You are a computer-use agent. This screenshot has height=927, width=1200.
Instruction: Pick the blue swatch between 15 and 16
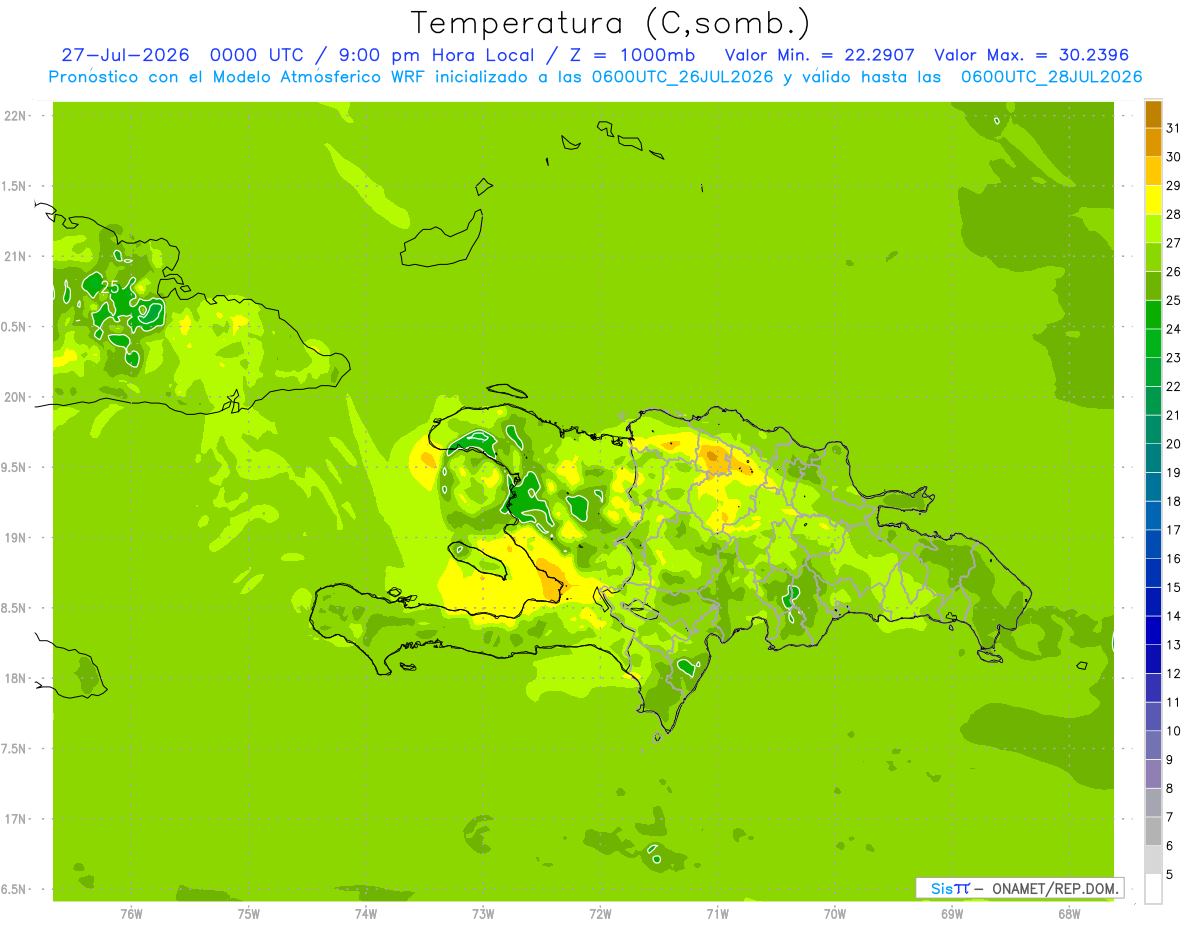click(x=1153, y=573)
